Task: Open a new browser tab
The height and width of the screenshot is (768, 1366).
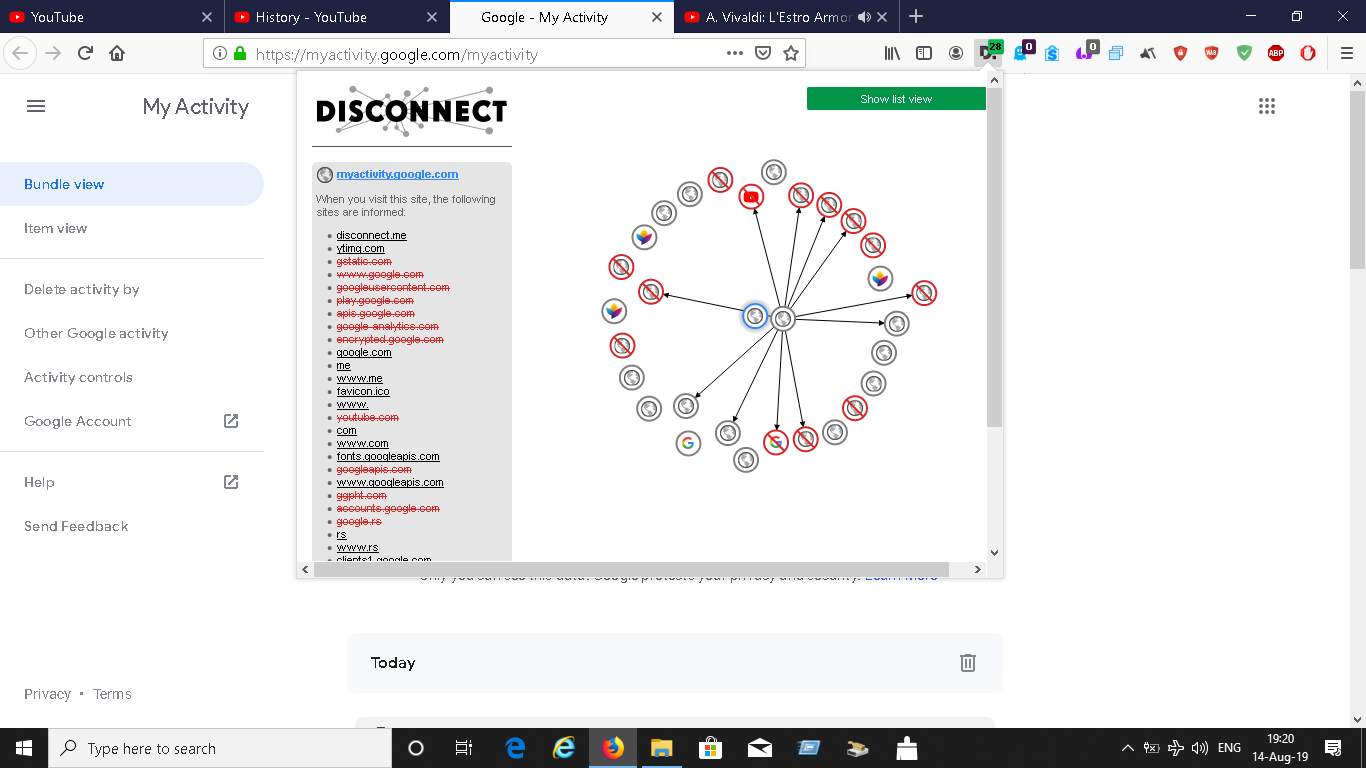Action: pyautogui.click(x=916, y=17)
